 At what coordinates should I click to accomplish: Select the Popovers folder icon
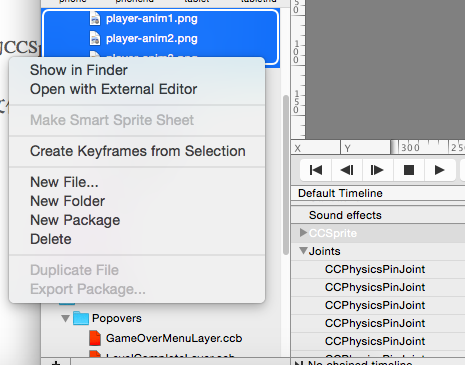click(81, 318)
